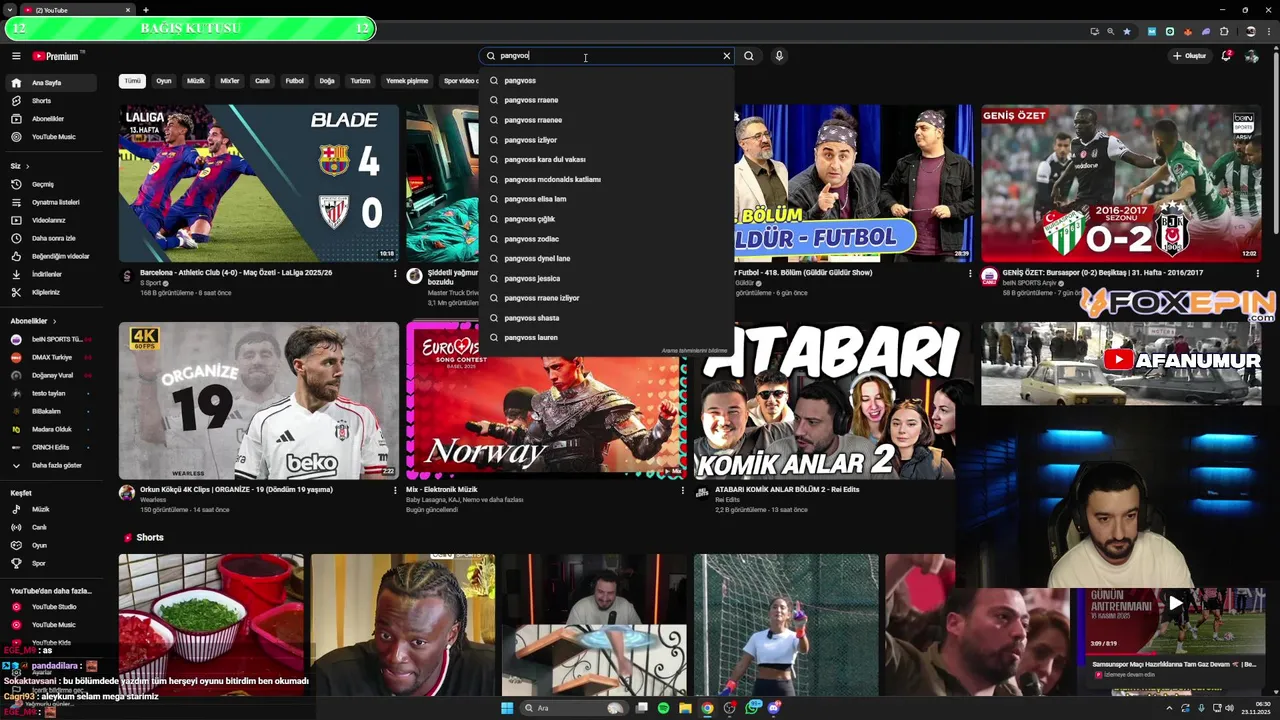Choose suggestion "pangvoss izliyor"
Image resolution: width=1280 pixels, height=720 pixels.
pos(607,140)
